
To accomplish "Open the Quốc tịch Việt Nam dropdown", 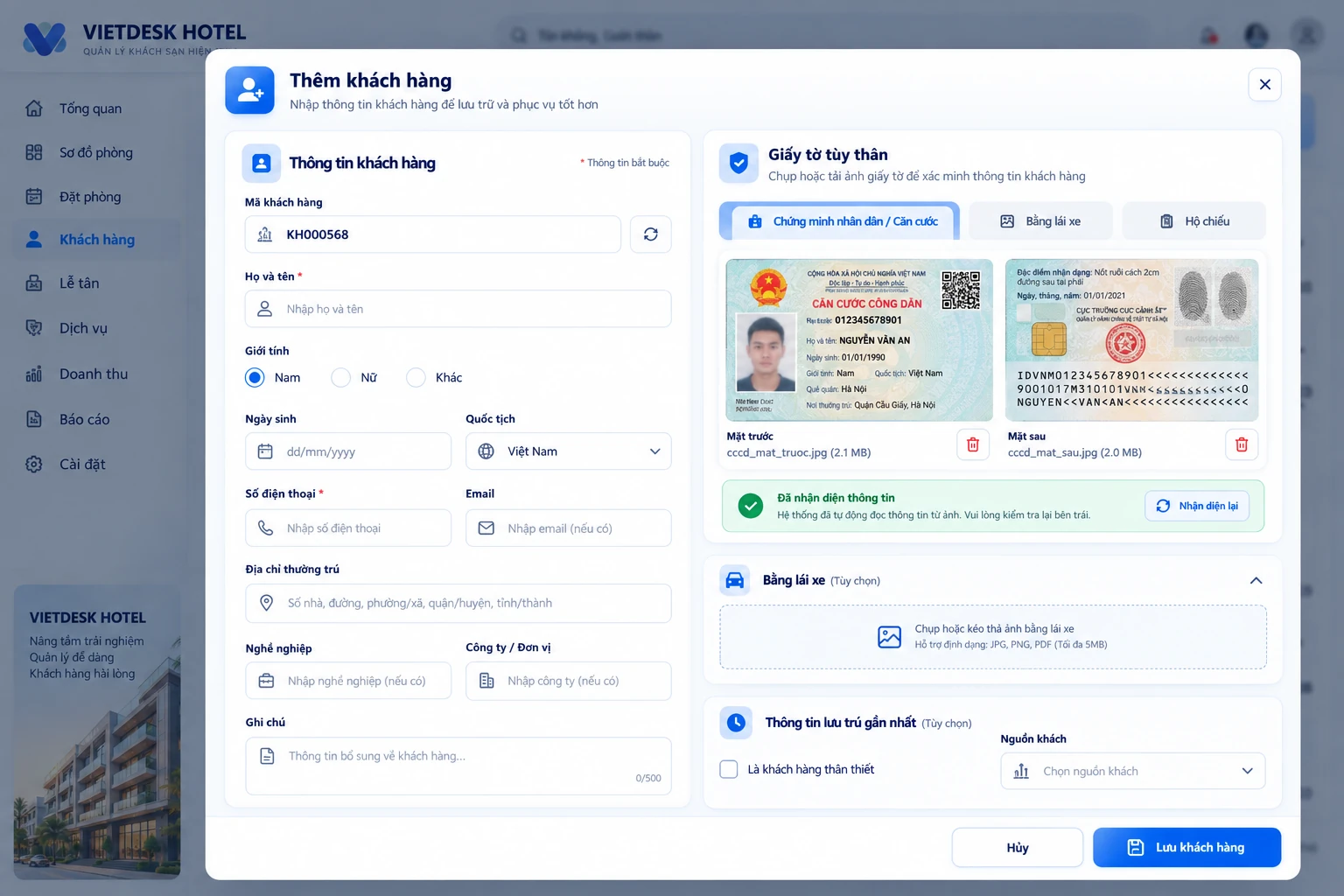I will pyautogui.click(x=569, y=451).
